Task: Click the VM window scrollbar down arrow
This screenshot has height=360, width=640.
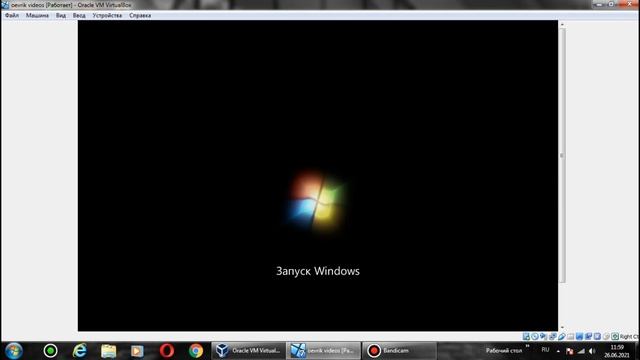Action: (x=562, y=327)
